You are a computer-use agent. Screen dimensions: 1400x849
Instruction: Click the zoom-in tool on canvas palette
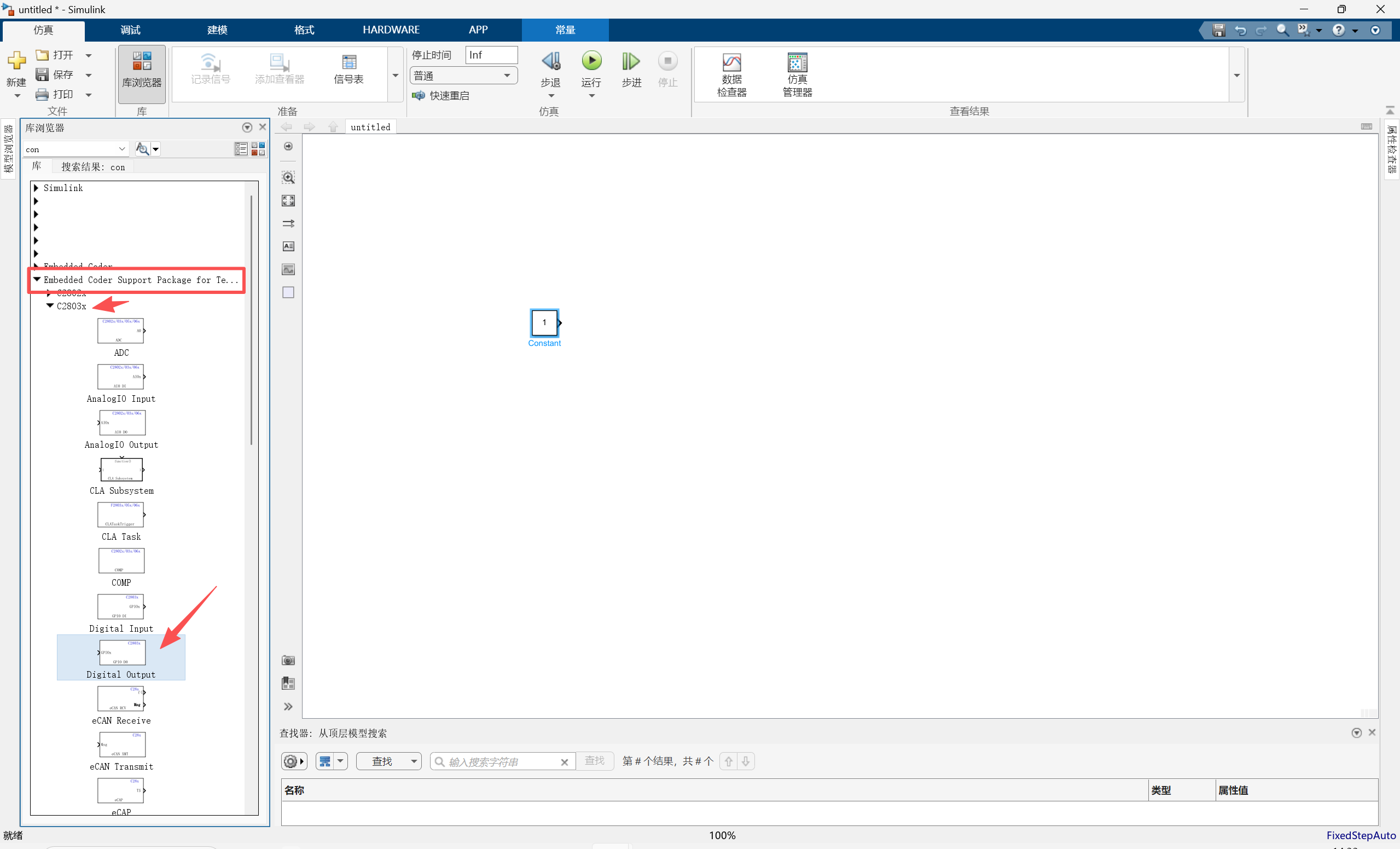click(x=288, y=177)
